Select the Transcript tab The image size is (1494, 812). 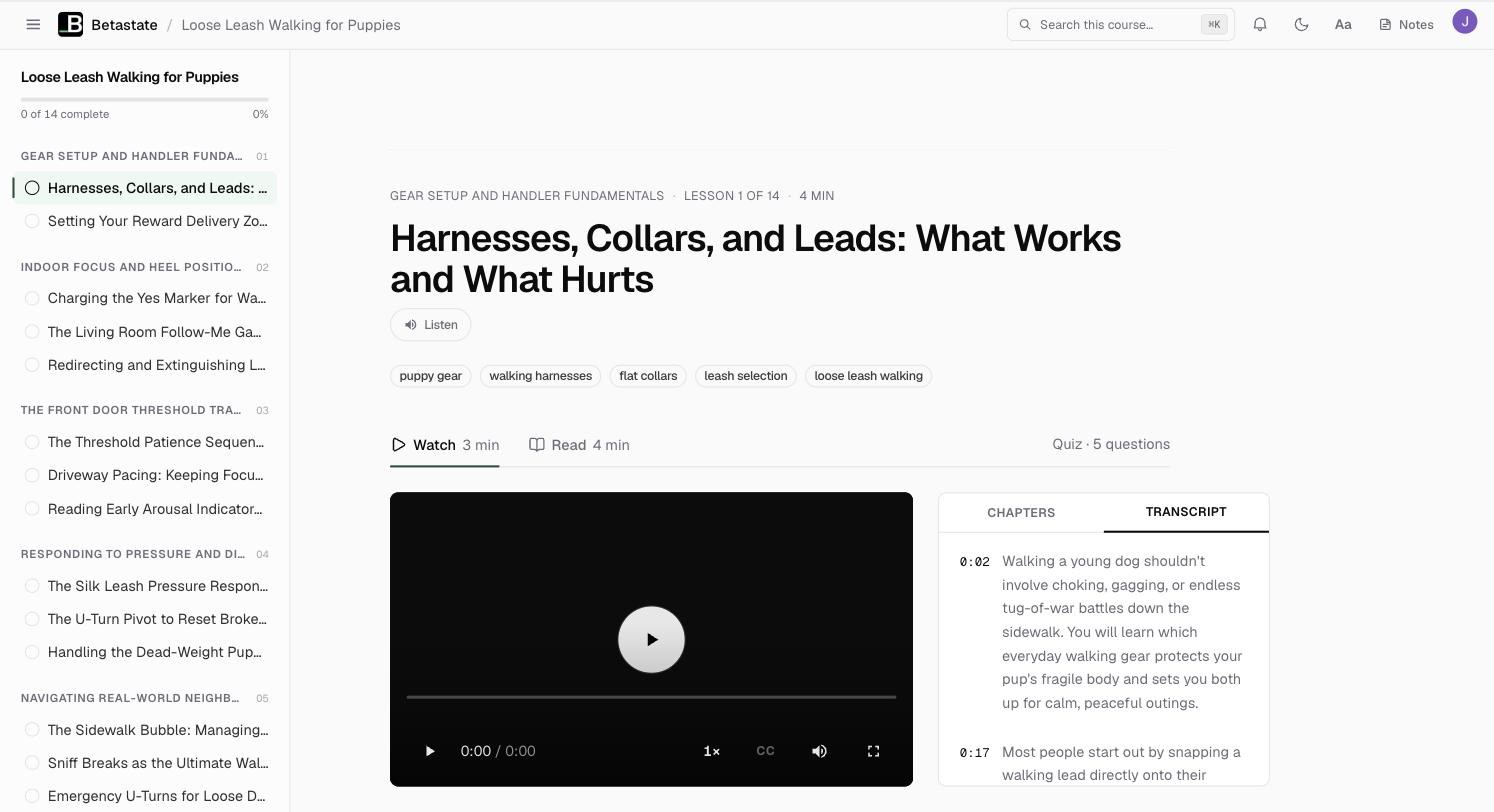[x=1186, y=512]
